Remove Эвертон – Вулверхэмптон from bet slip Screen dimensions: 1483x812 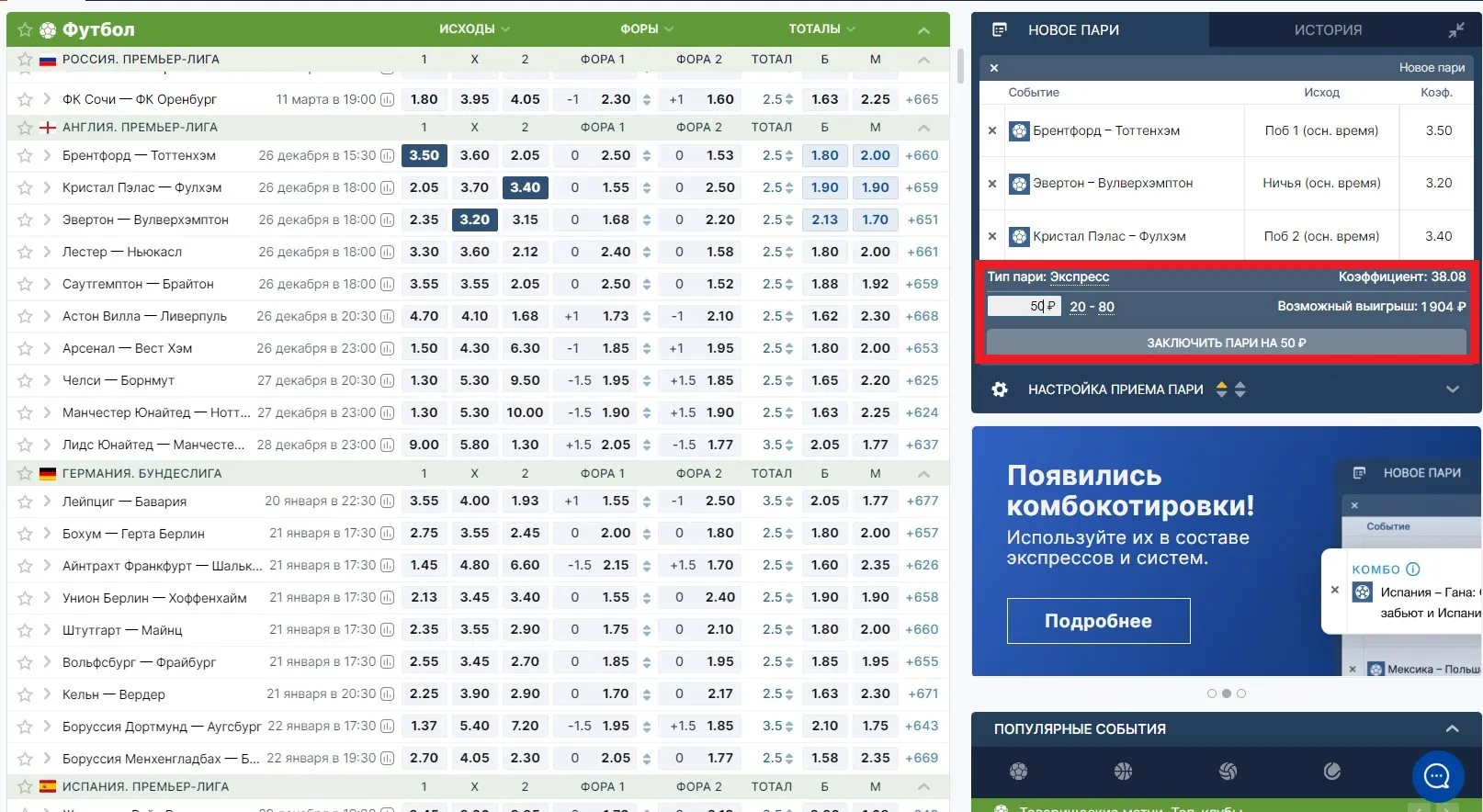[x=992, y=184]
